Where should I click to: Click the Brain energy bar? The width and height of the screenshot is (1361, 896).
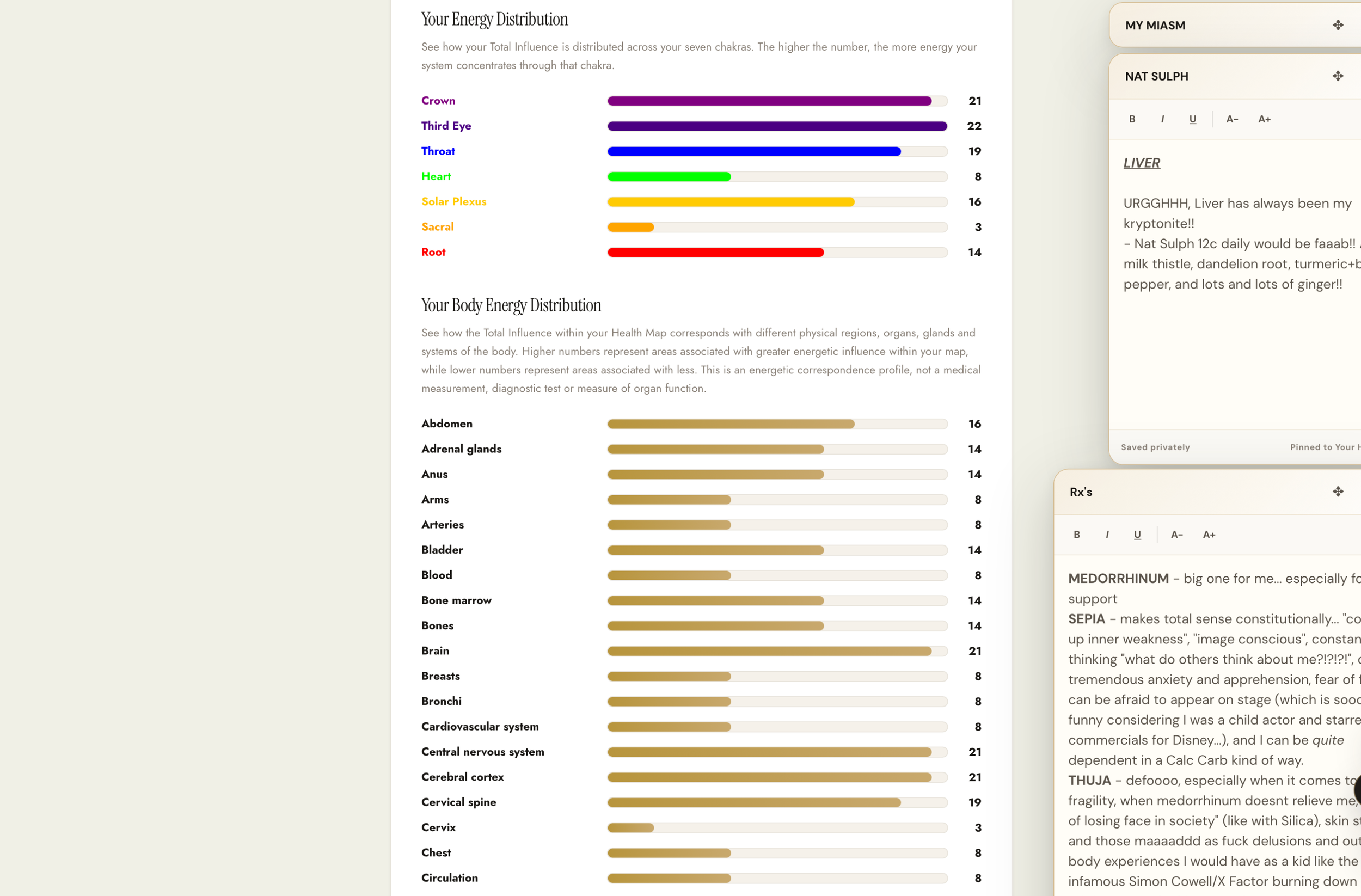(x=777, y=651)
